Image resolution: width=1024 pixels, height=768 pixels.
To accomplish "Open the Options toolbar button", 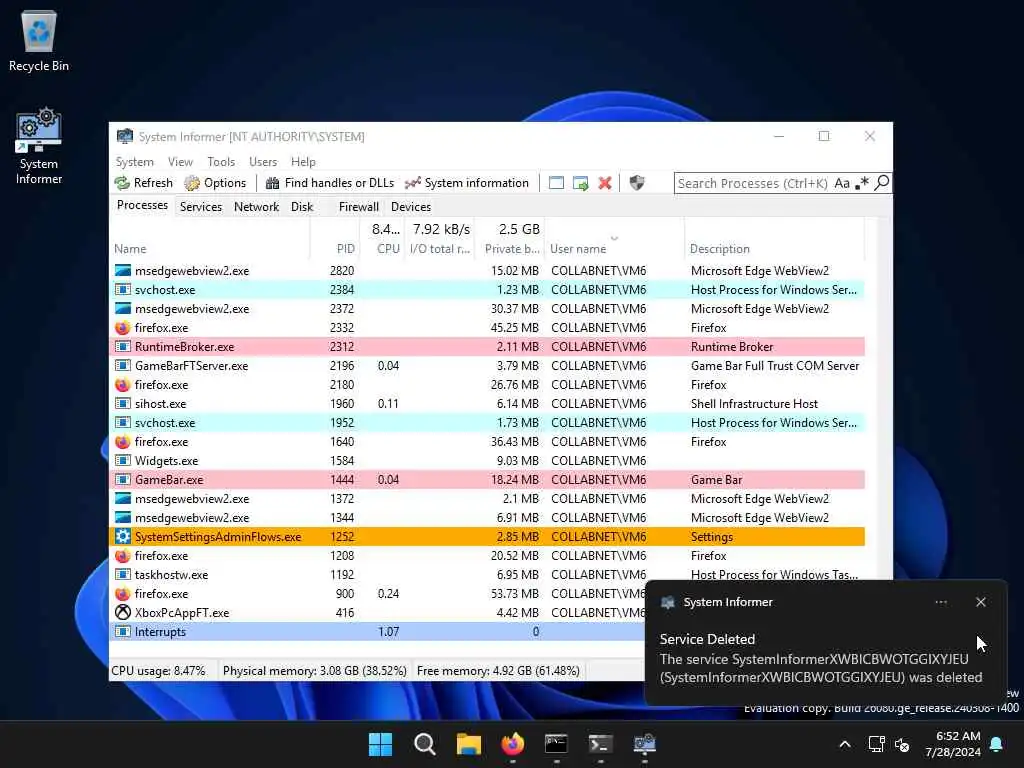I will tap(215, 183).
